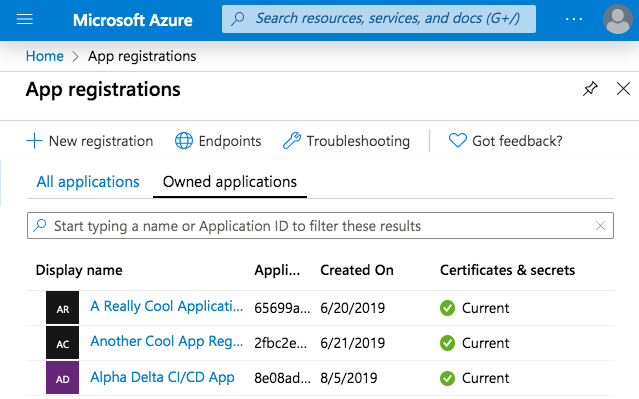The width and height of the screenshot is (639, 399).
Task: Select created date 6/20/2019
Action: (x=353, y=308)
